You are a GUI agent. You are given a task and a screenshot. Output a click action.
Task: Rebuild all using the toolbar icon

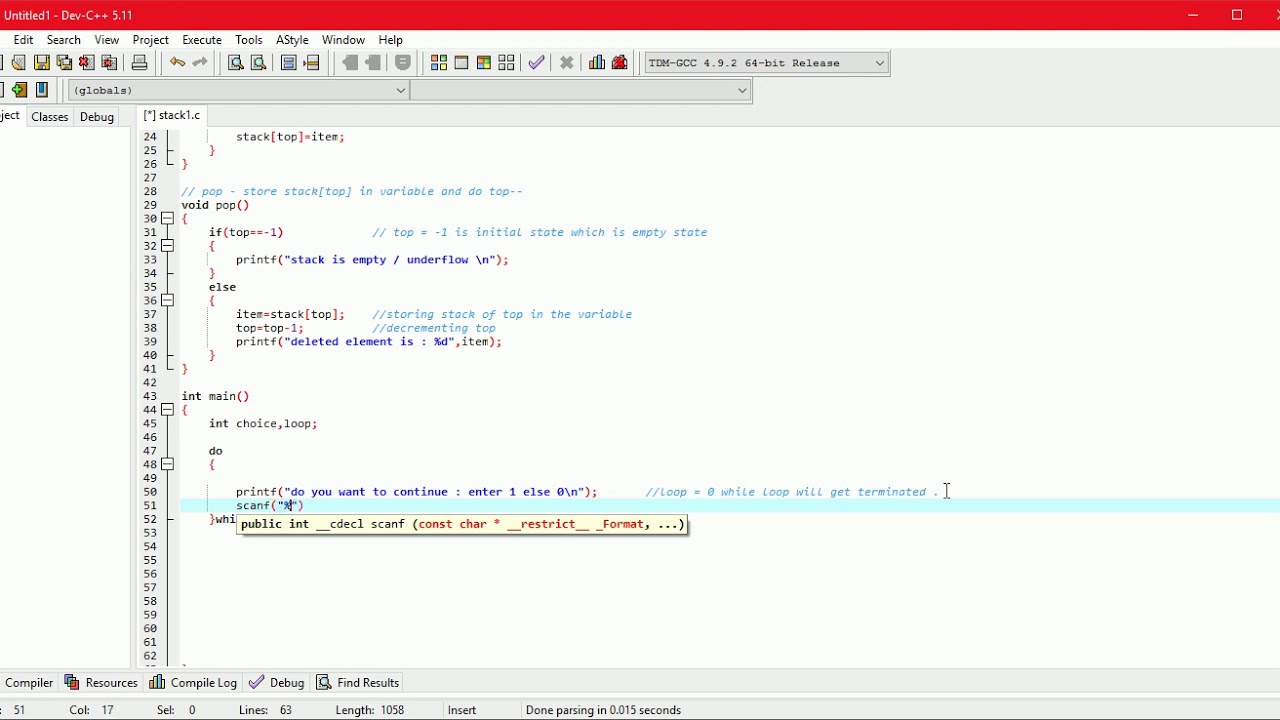click(x=507, y=63)
